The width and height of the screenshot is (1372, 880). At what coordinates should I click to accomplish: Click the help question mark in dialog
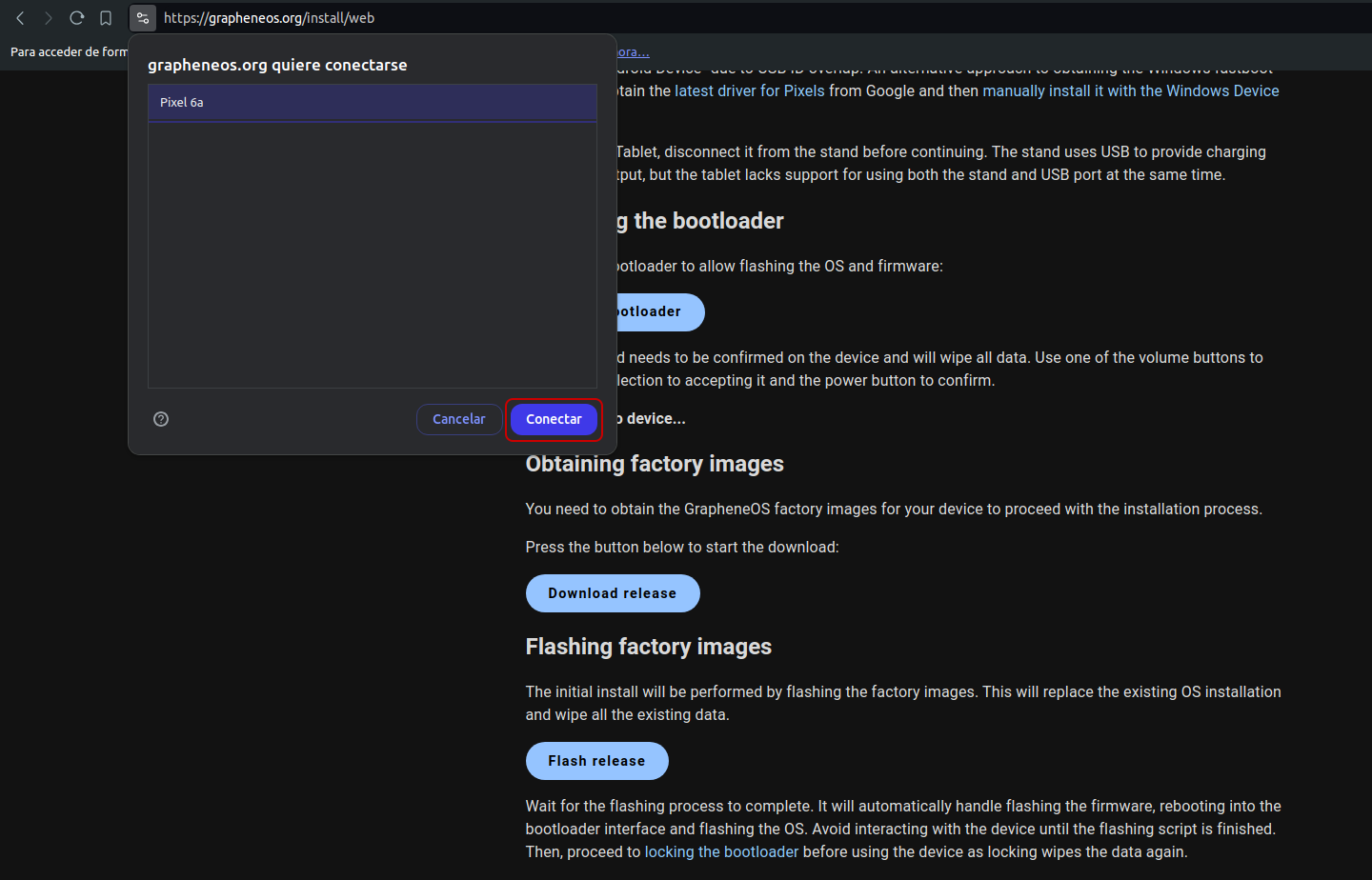(161, 419)
